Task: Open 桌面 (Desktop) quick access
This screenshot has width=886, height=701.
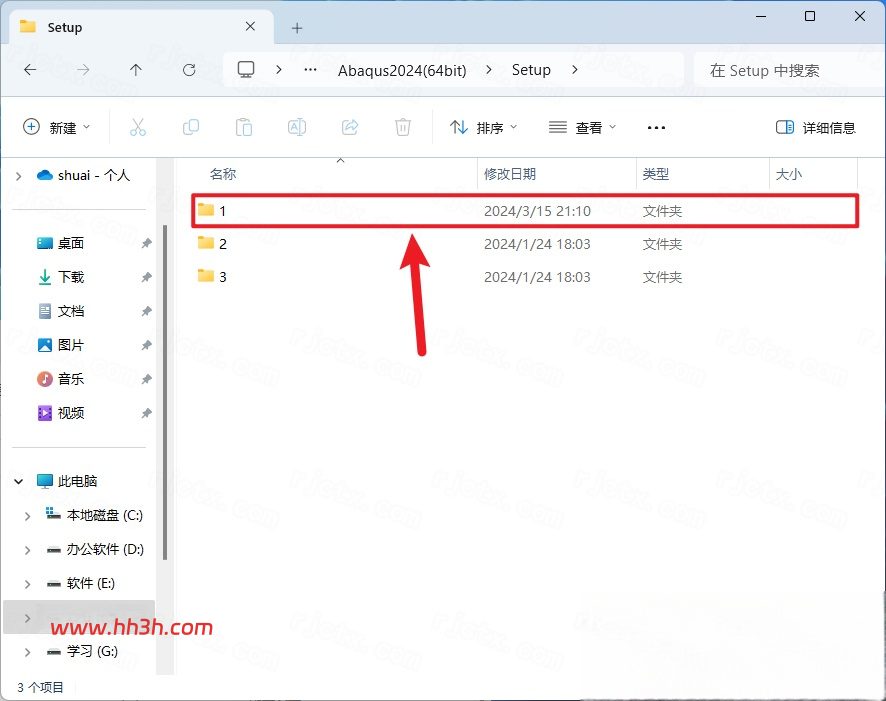Action: point(60,243)
